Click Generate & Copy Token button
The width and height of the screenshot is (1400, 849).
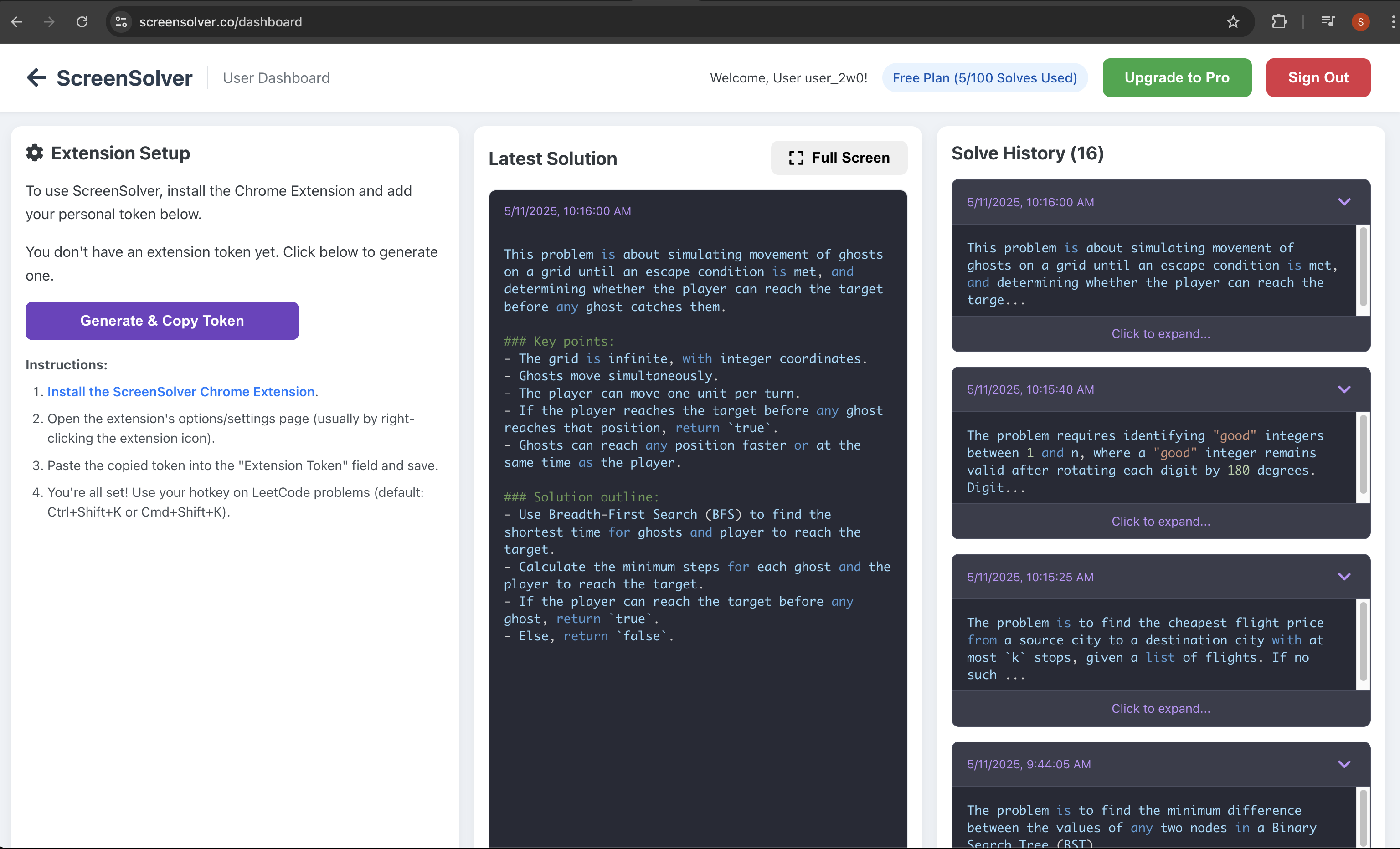coord(162,320)
